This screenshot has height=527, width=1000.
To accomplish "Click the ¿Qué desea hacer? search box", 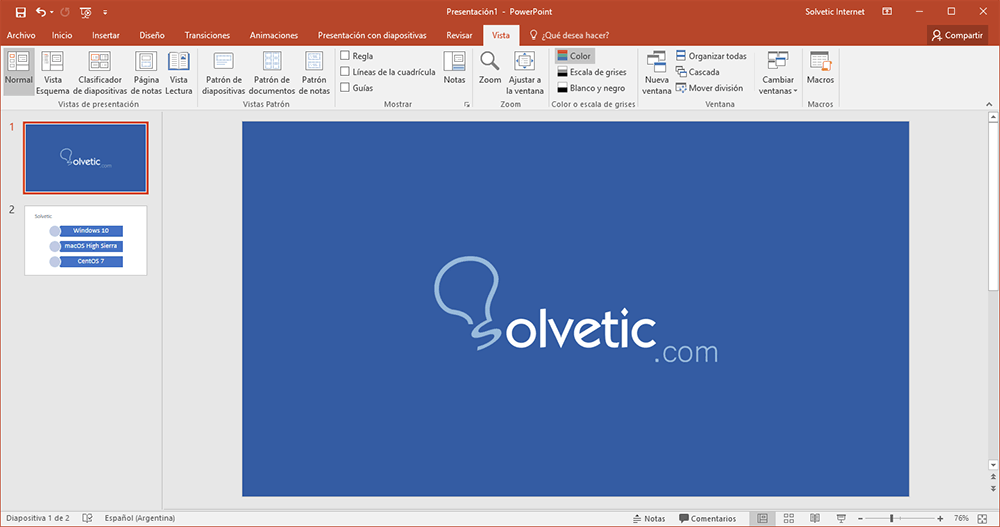I will pos(570,35).
